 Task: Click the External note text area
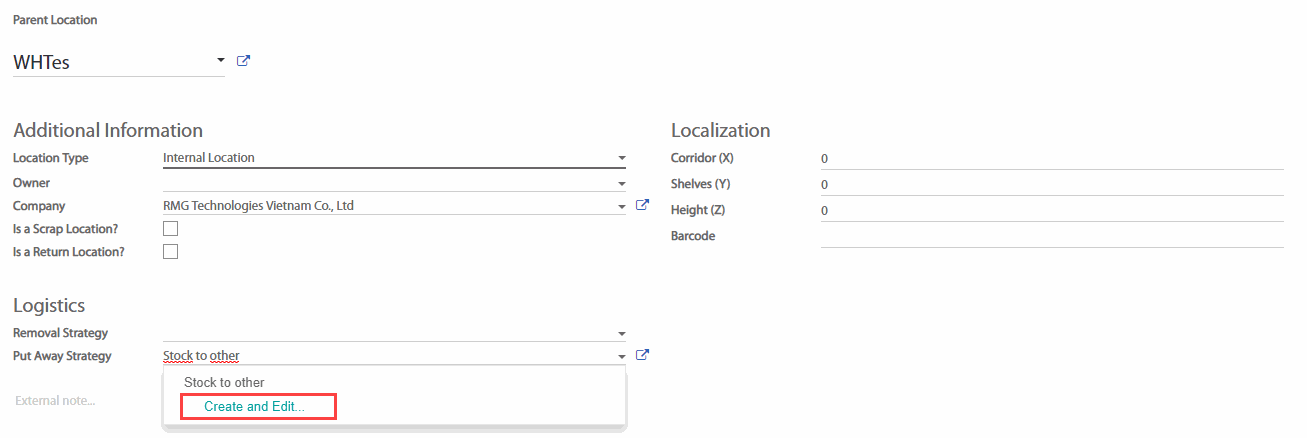point(80,401)
